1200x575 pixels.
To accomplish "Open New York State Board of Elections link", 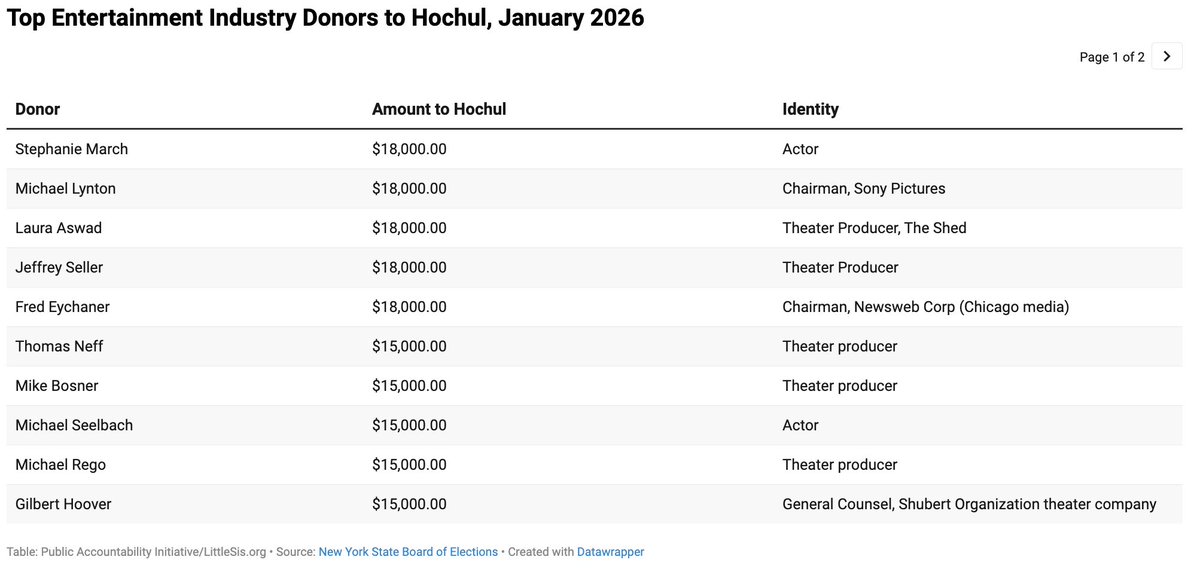I will (408, 552).
